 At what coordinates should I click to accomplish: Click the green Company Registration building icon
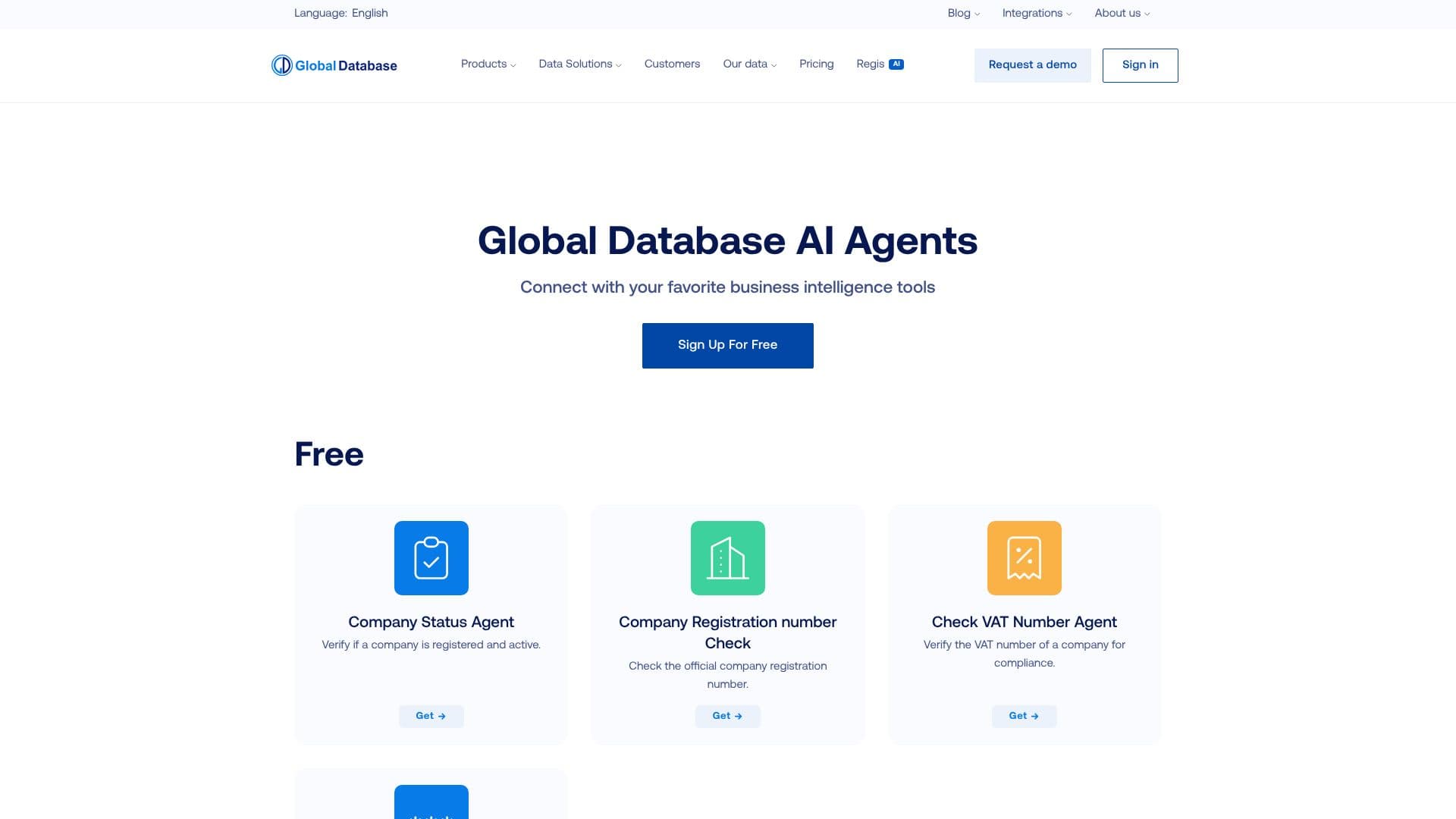728,558
